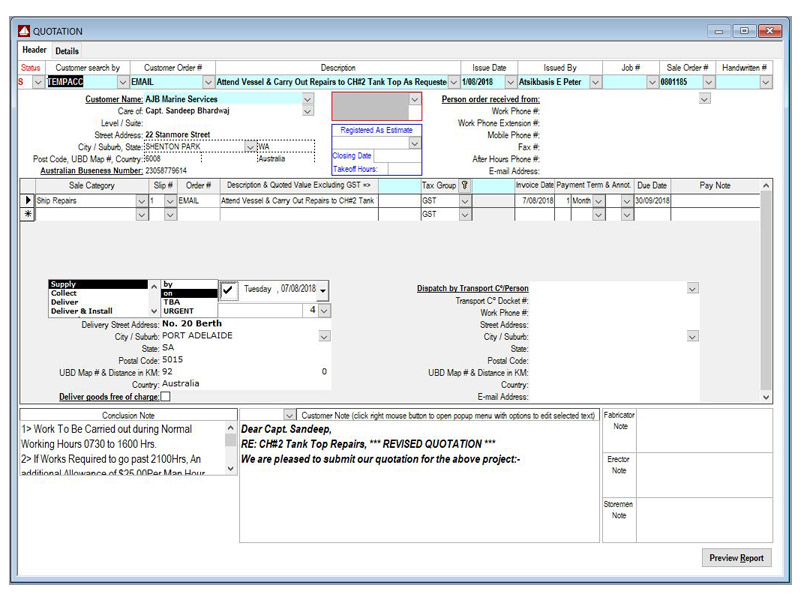Select TBA in the timing list
The height and width of the screenshot is (600, 800).
(189, 302)
